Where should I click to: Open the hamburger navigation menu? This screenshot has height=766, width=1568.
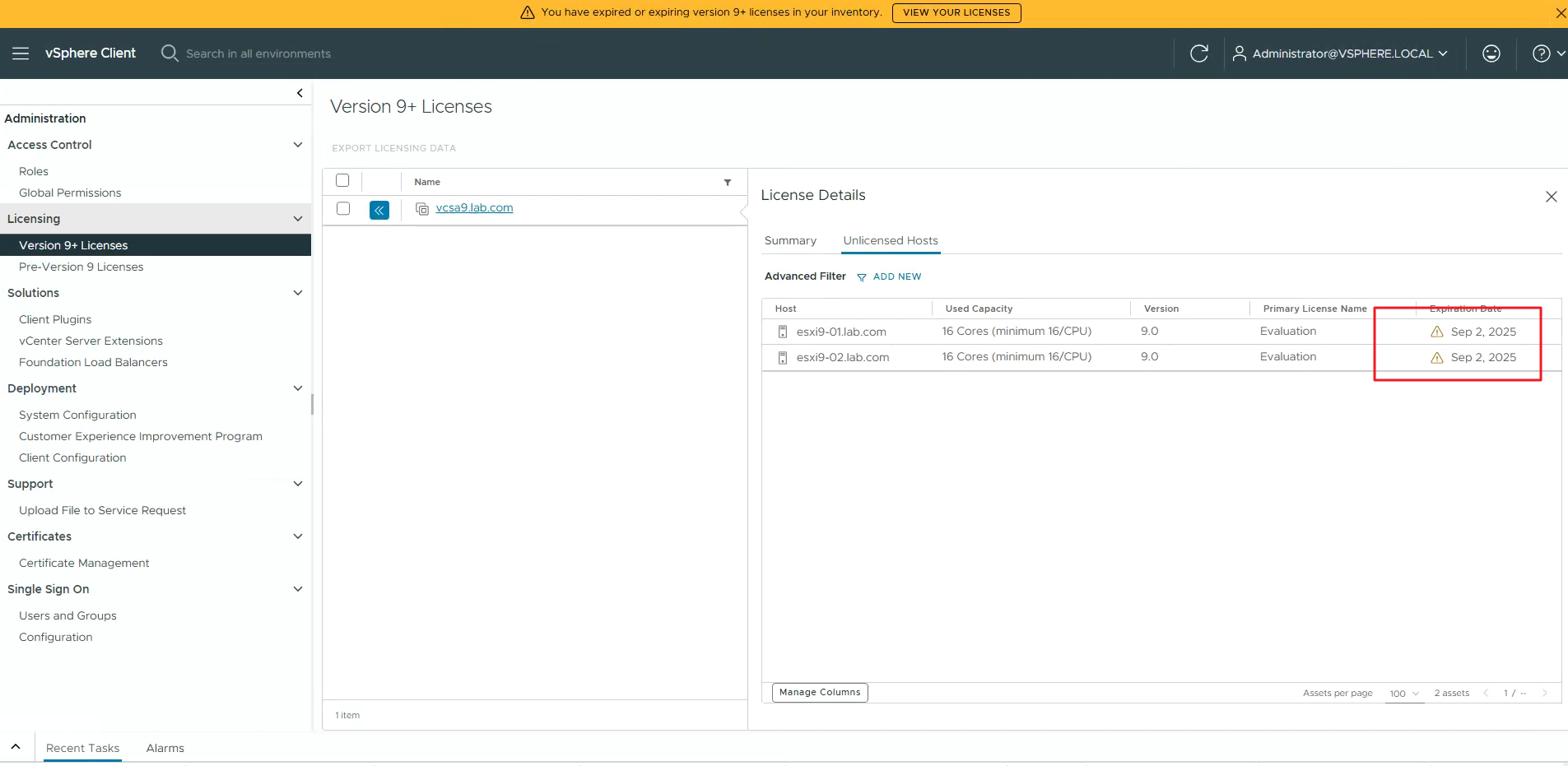pyautogui.click(x=21, y=53)
